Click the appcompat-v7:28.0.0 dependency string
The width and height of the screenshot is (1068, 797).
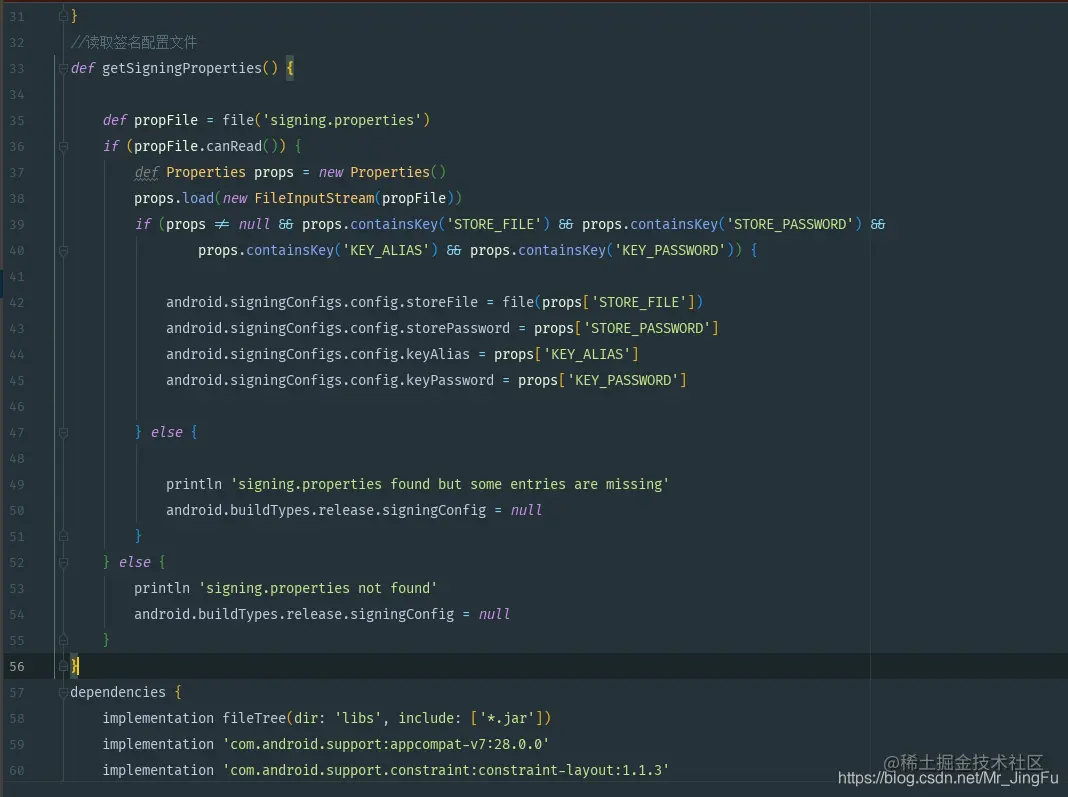coord(386,744)
